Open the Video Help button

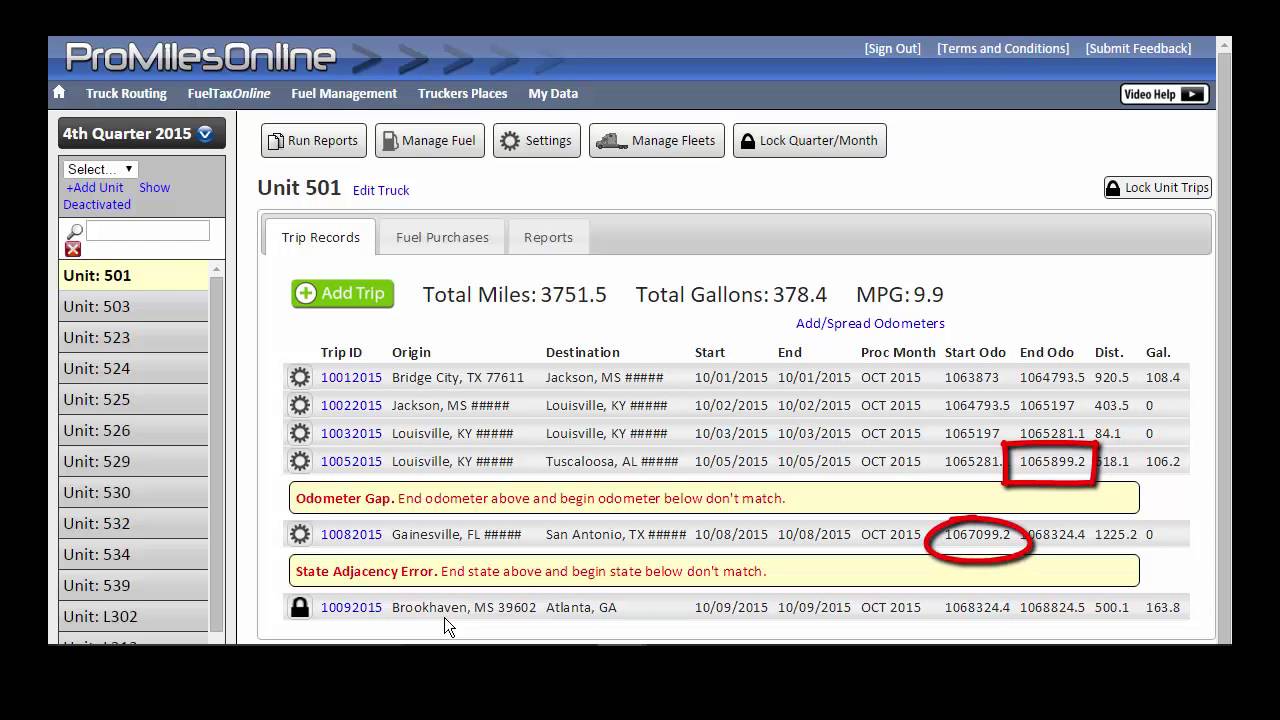[x=1165, y=94]
